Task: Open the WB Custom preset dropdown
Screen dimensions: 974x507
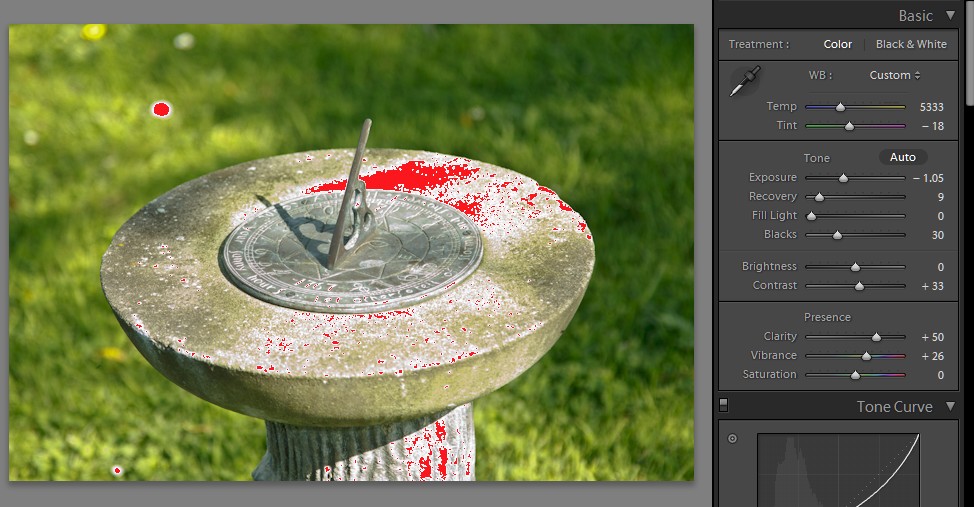Action: (x=894, y=75)
